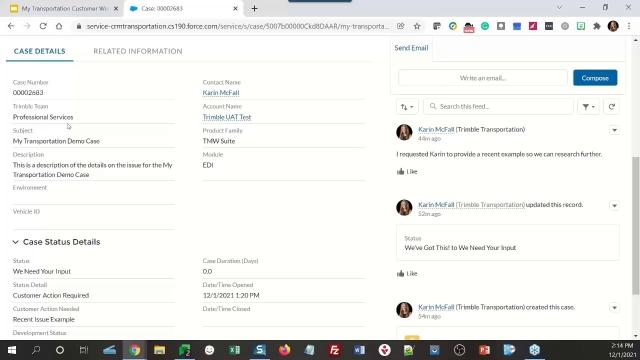The width and height of the screenshot is (640, 360).
Task: Bookmark this page with the star icon
Action: click(x=417, y=26)
